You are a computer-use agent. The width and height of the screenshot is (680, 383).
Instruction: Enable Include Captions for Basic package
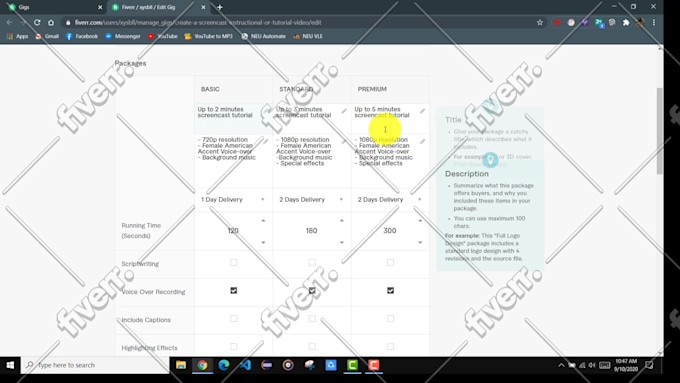[234, 319]
